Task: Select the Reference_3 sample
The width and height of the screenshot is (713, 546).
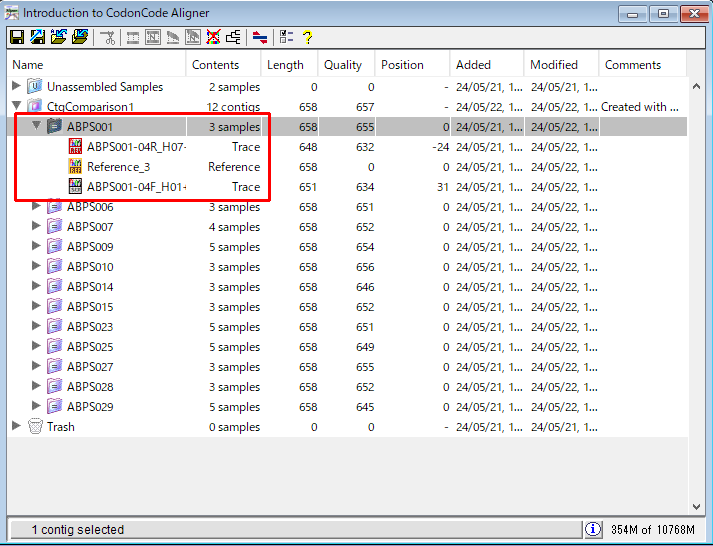Action: (x=118, y=167)
